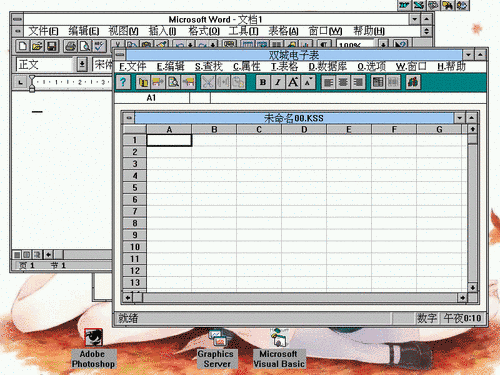Viewport: 500px width, 375px height.
Task: Expand the 正文 style dropdown
Action: click(82, 64)
